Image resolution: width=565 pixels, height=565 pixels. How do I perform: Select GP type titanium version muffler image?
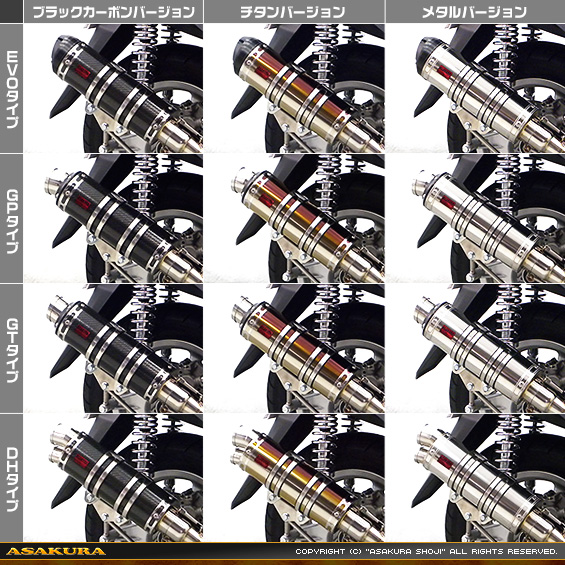294,218
